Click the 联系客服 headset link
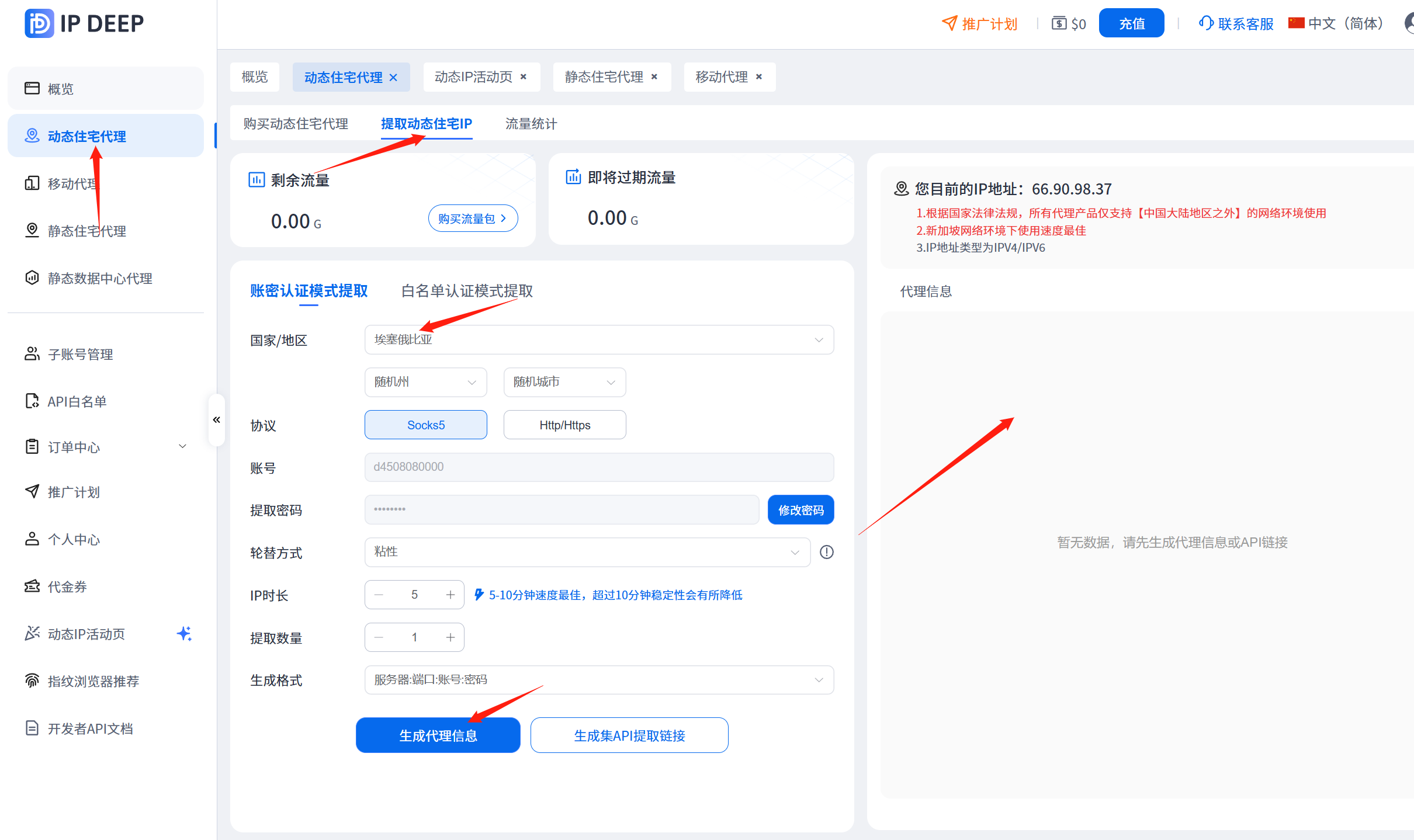Image resolution: width=1414 pixels, height=840 pixels. tap(1236, 23)
